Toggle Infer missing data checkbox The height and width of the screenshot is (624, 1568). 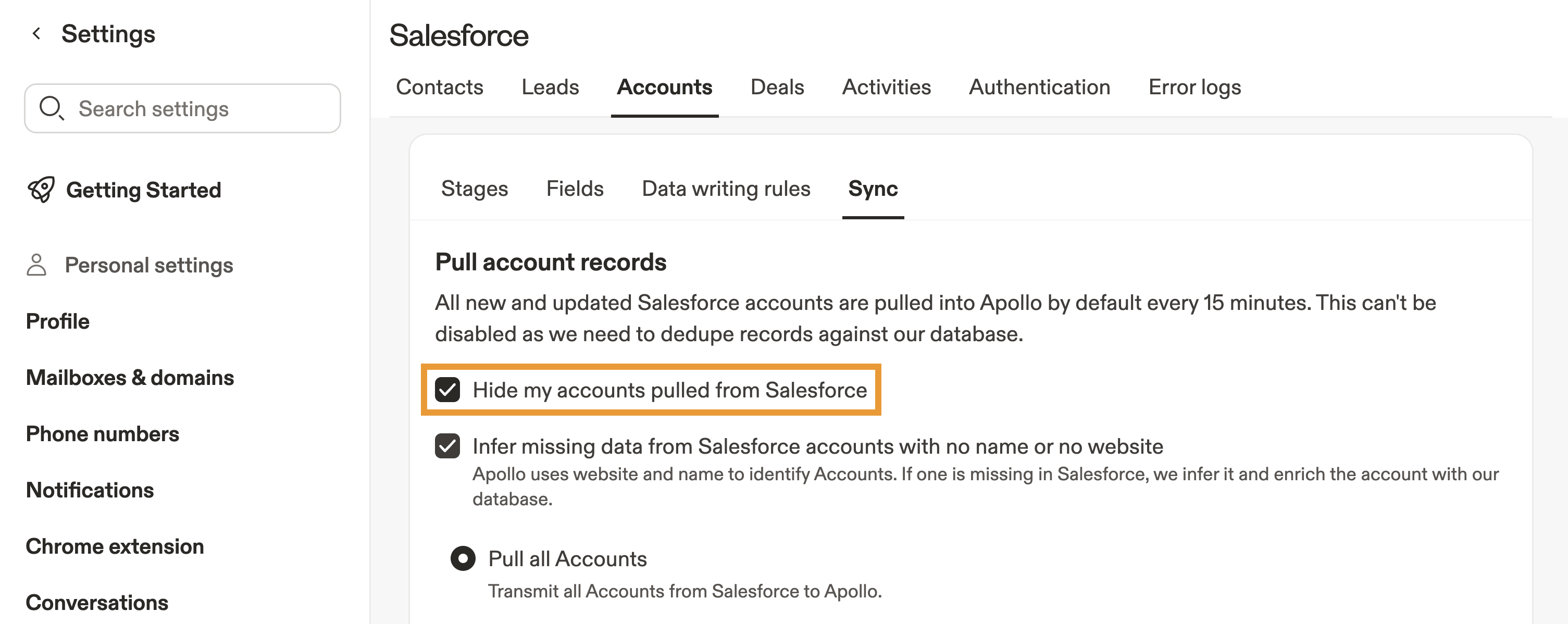tap(447, 446)
